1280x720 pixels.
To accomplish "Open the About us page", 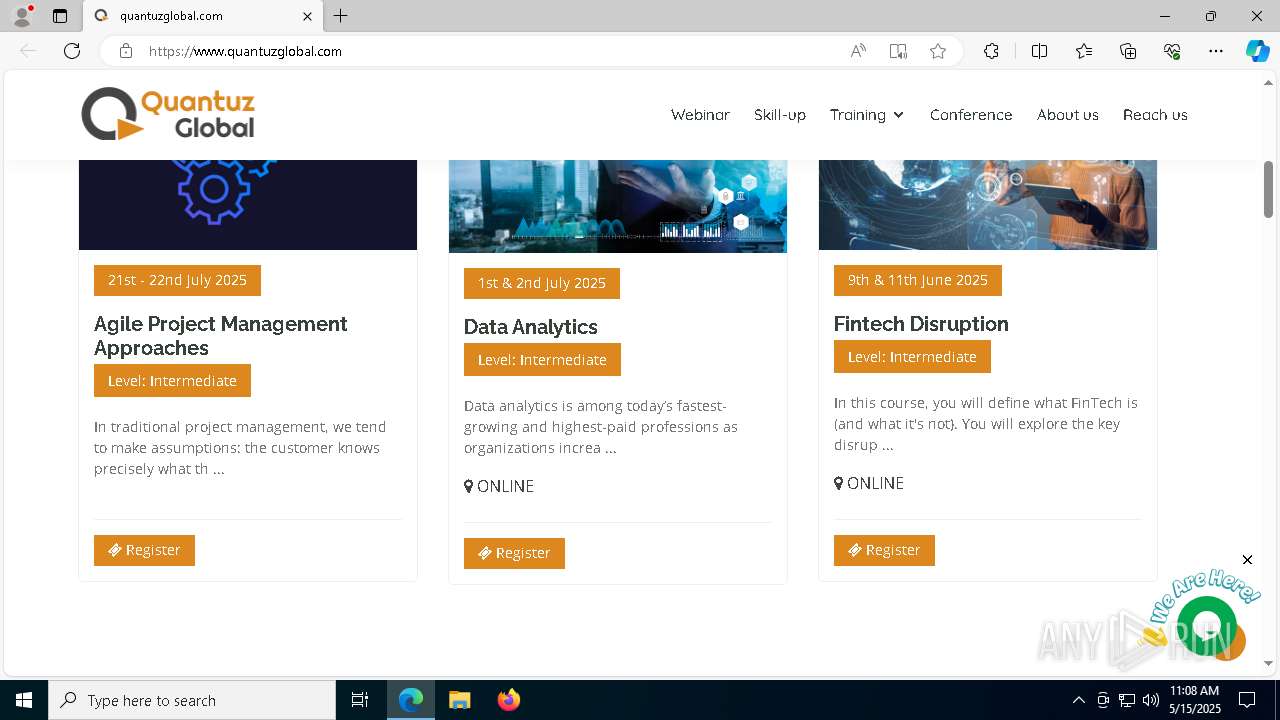I will coord(1067,115).
